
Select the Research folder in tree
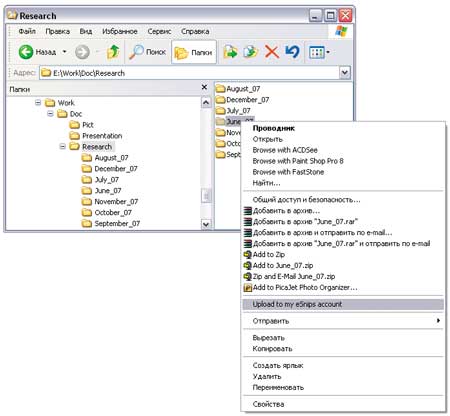91,147
